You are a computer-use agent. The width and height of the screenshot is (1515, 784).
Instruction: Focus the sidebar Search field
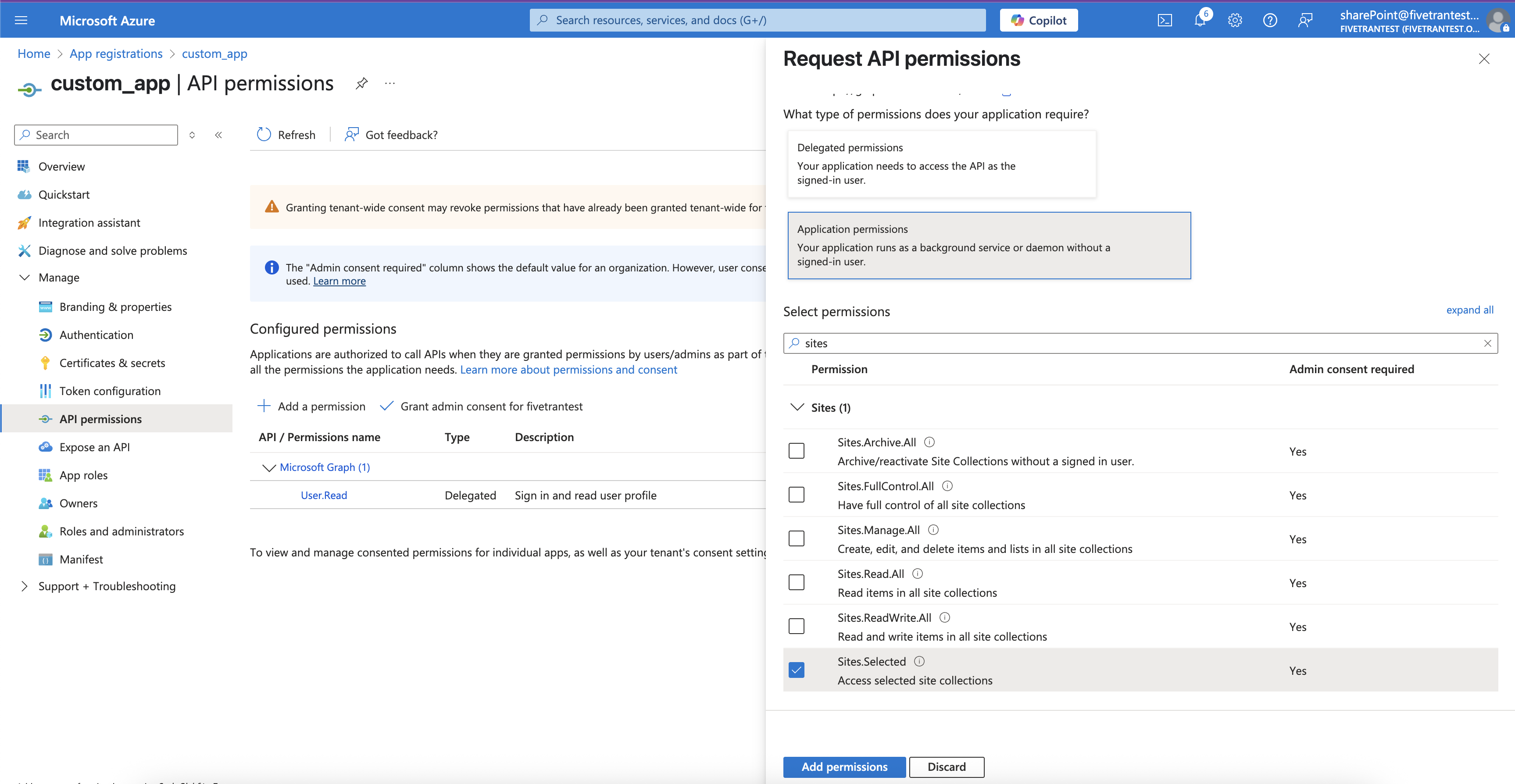coord(96,135)
